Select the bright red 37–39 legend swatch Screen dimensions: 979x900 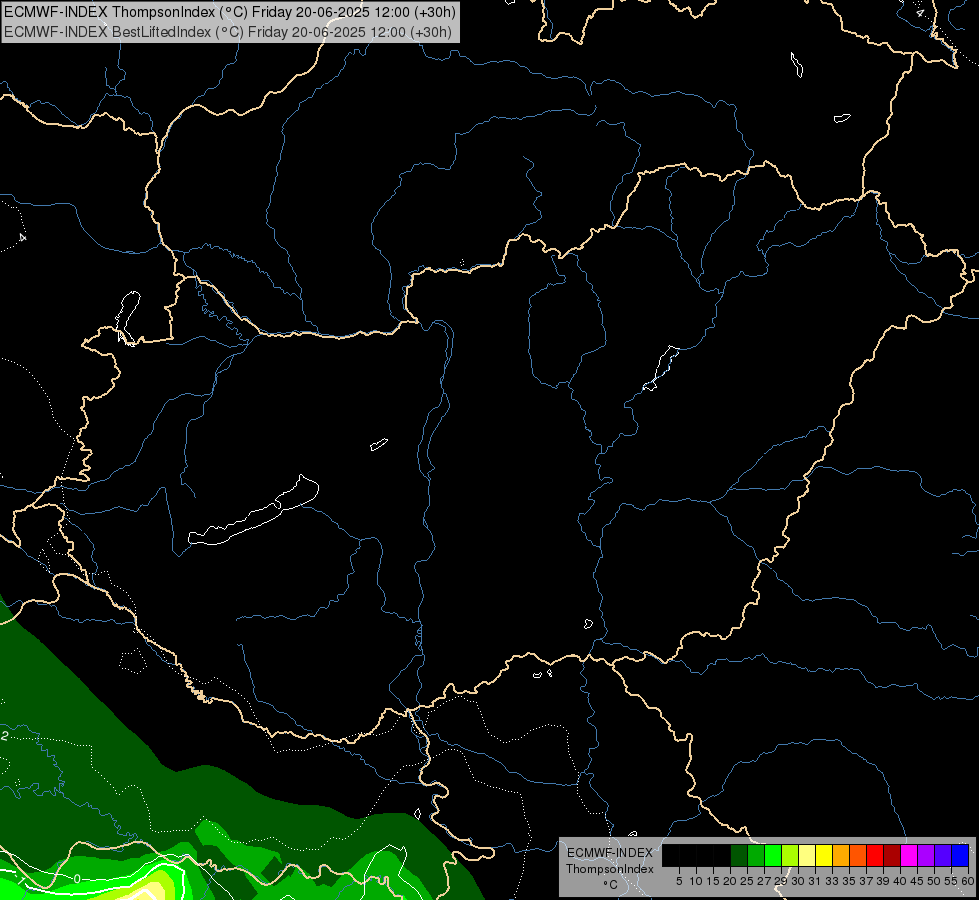click(x=875, y=855)
